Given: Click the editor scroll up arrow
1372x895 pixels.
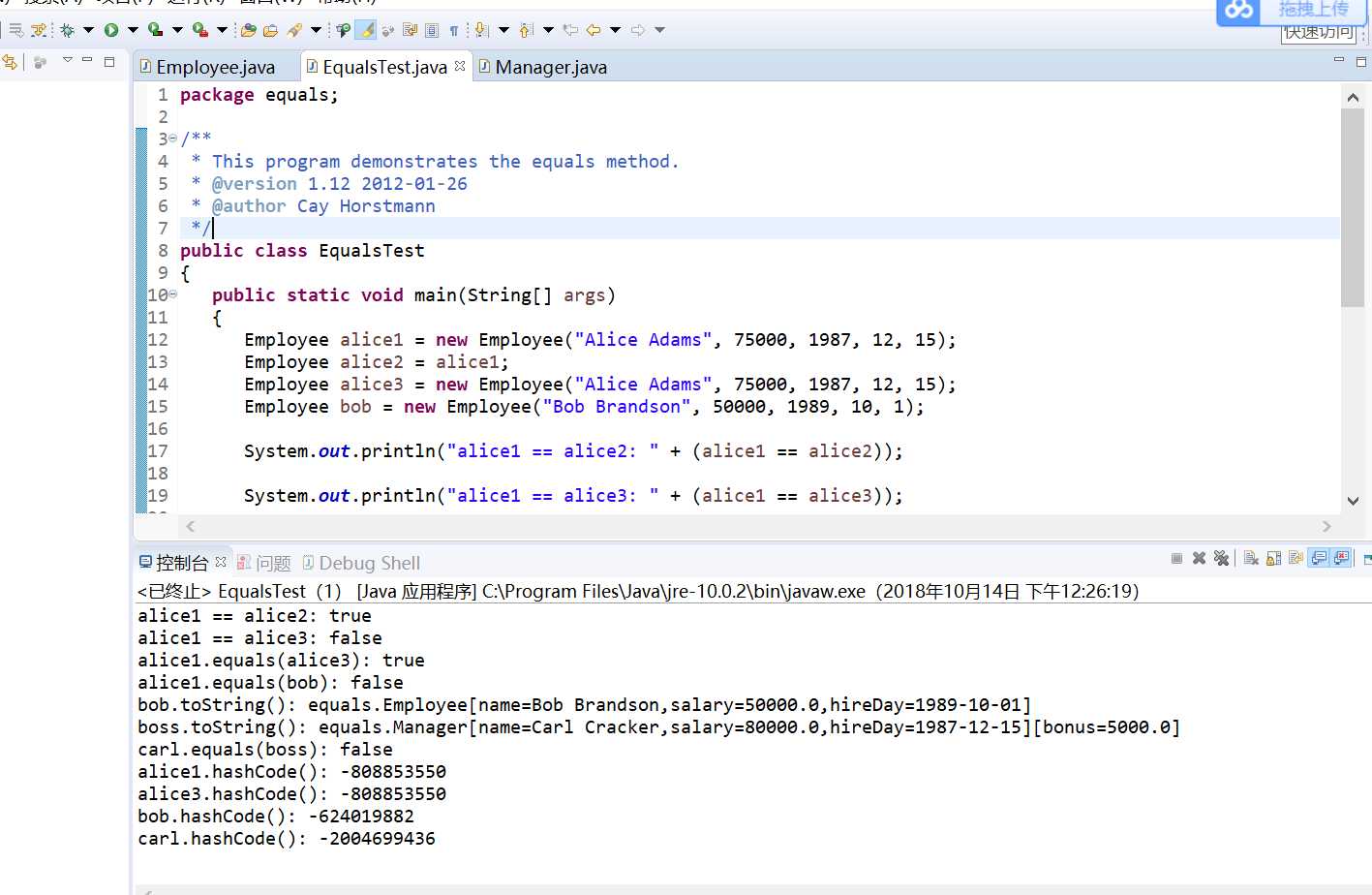Looking at the screenshot, I should pyautogui.click(x=1353, y=97).
